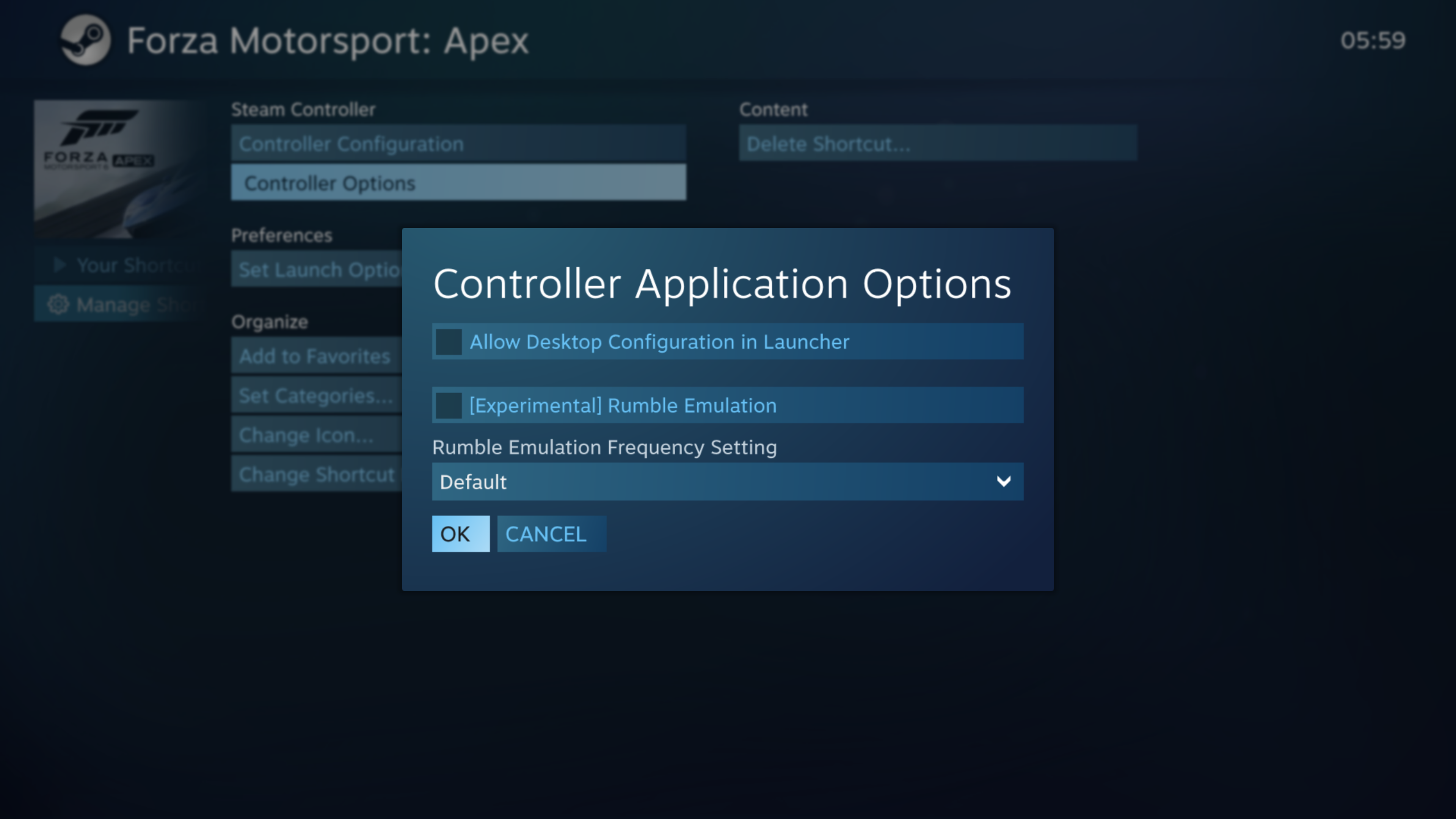1456x819 pixels.
Task: Open Set Launch Options entry
Action: tap(317, 270)
